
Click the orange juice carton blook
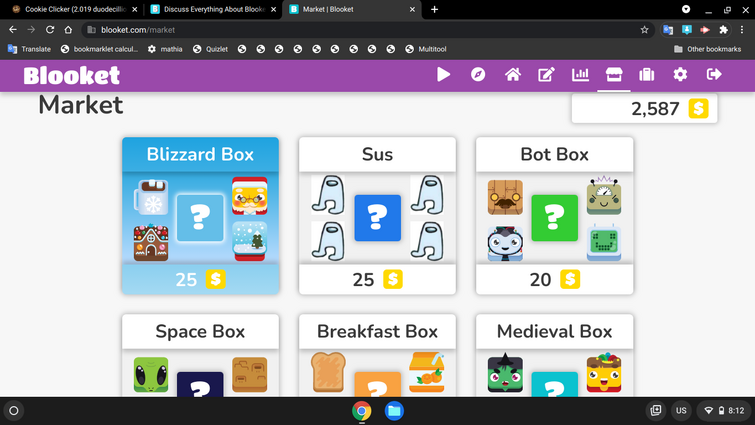point(427,372)
